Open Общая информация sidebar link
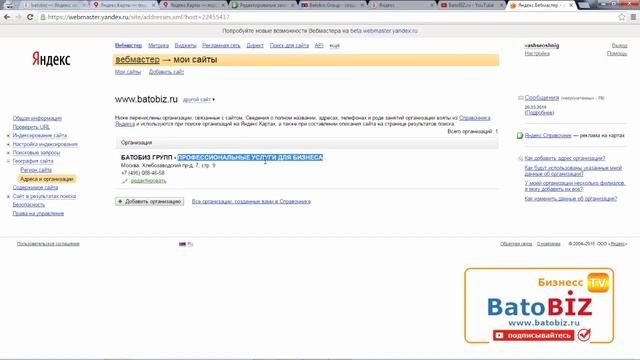The height and width of the screenshot is (360, 640). point(37,118)
